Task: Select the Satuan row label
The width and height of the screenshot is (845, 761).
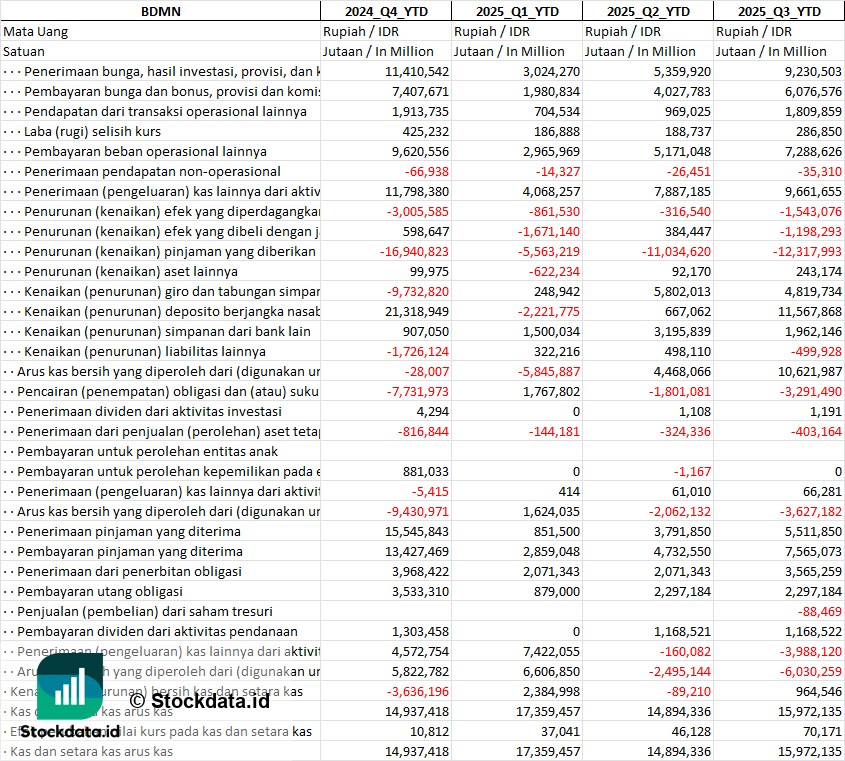Action: (x=24, y=51)
